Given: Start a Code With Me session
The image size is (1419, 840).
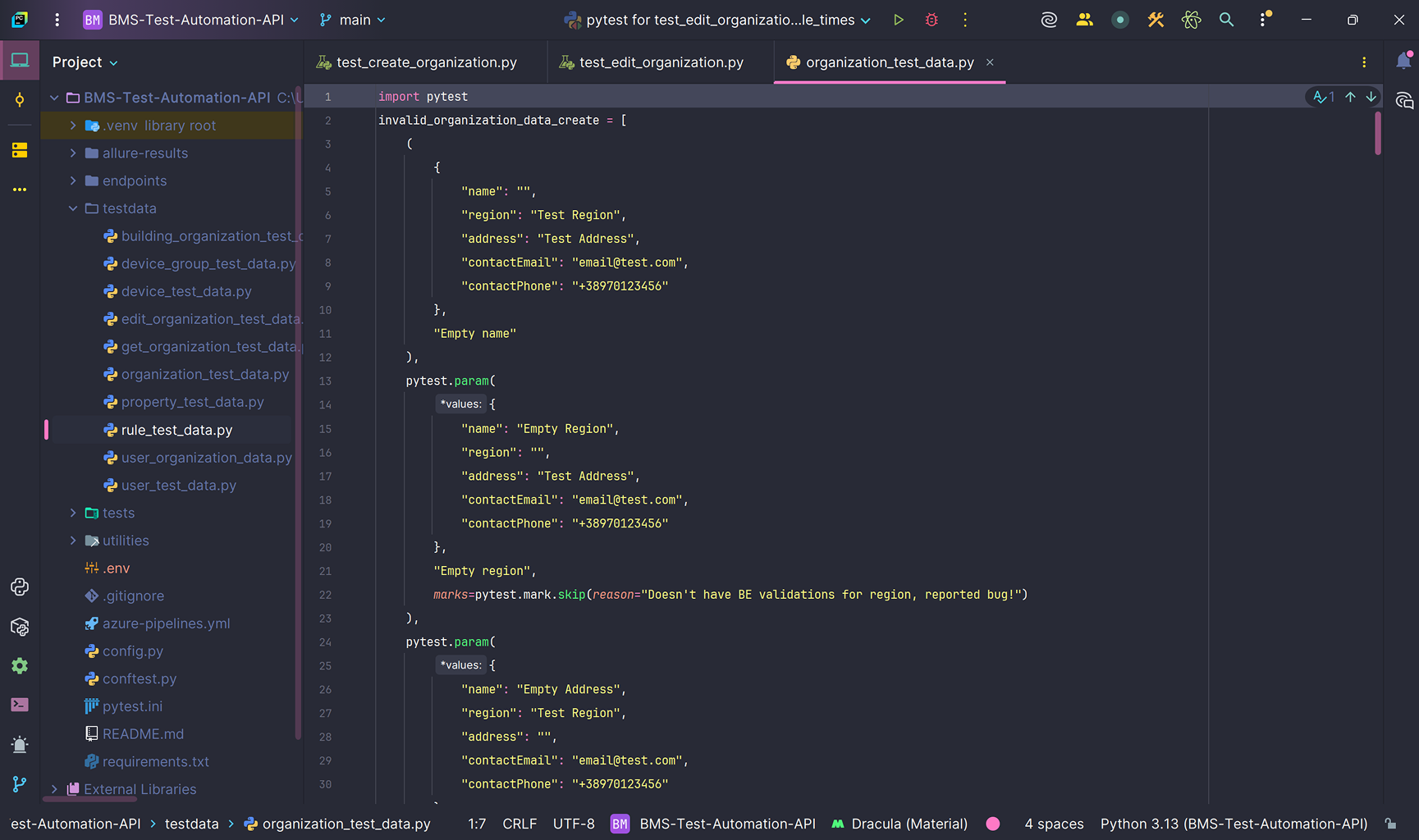Looking at the screenshot, I should 1084,19.
